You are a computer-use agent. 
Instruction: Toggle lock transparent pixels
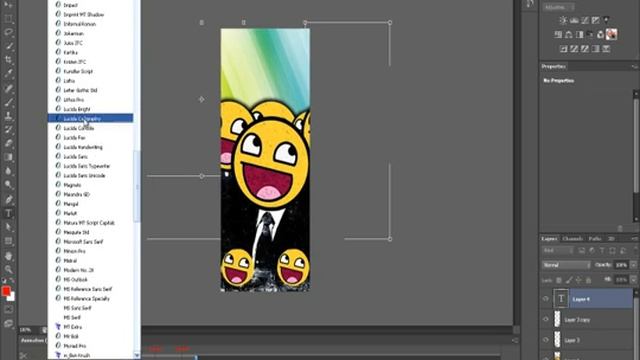coord(559,280)
